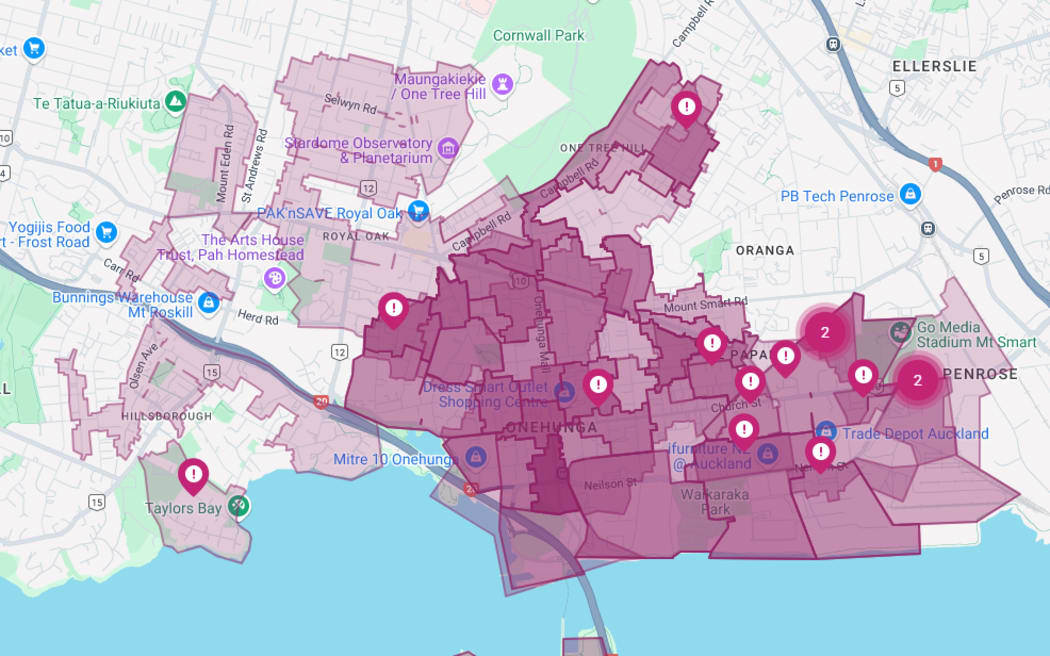
Task: Expand the cluster of 2 outages beside PENROSE label
Action: [x=917, y=380]
